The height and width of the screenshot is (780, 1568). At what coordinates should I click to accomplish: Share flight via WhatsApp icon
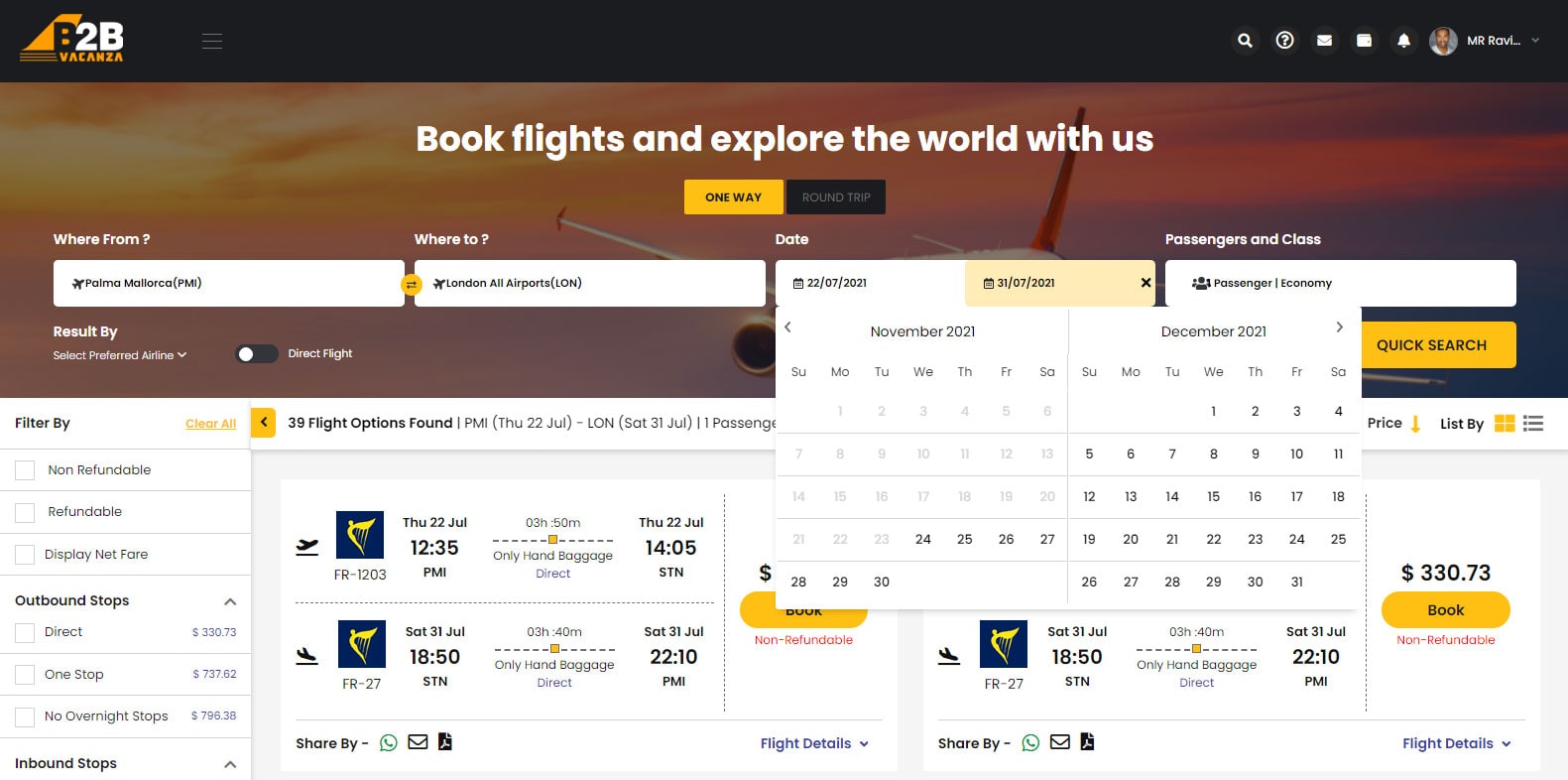[x=389, y=742]
